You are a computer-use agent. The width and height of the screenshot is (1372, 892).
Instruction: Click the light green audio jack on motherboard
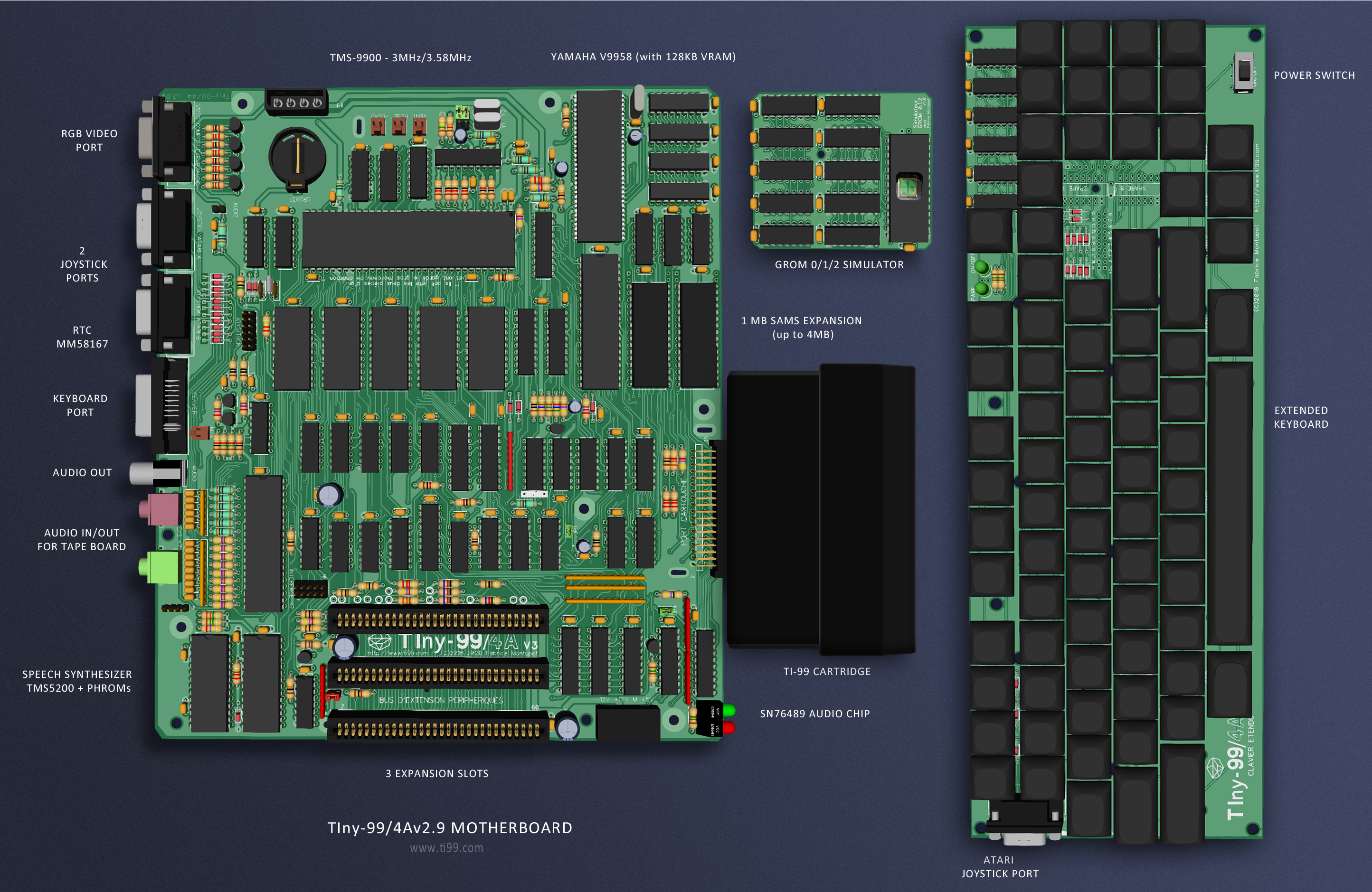click(x=159, y=567)
